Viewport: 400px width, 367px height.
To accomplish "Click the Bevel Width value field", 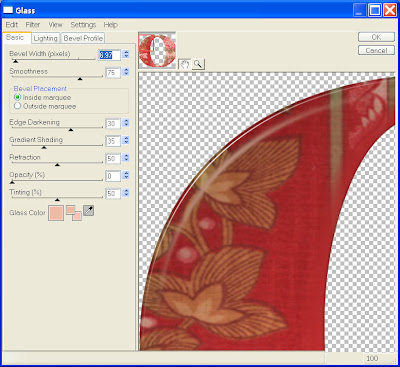I will (109, 55).
